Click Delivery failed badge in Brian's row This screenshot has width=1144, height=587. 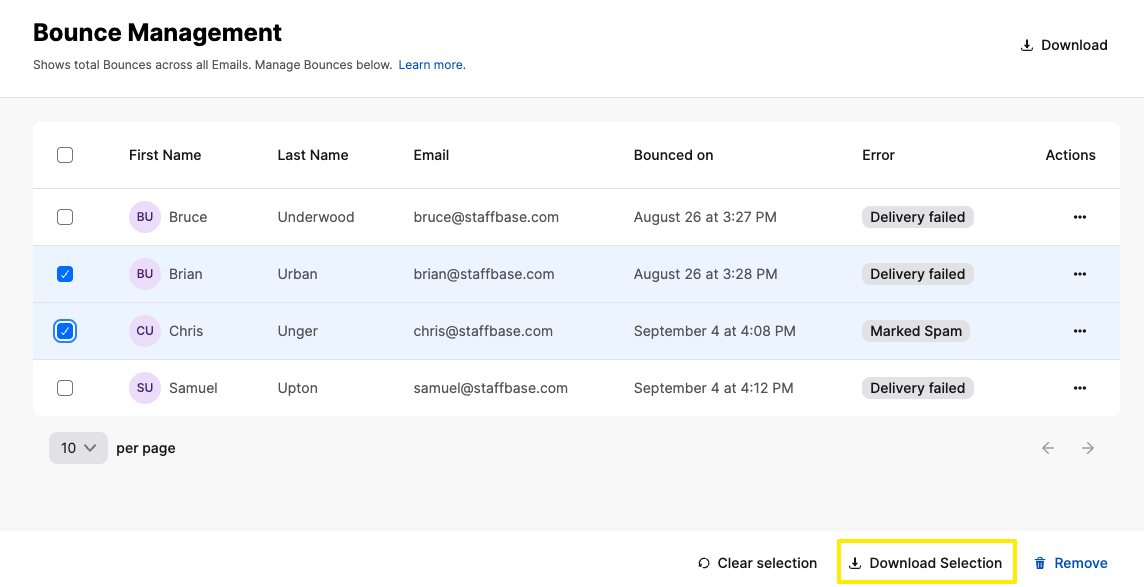[918, 274]
